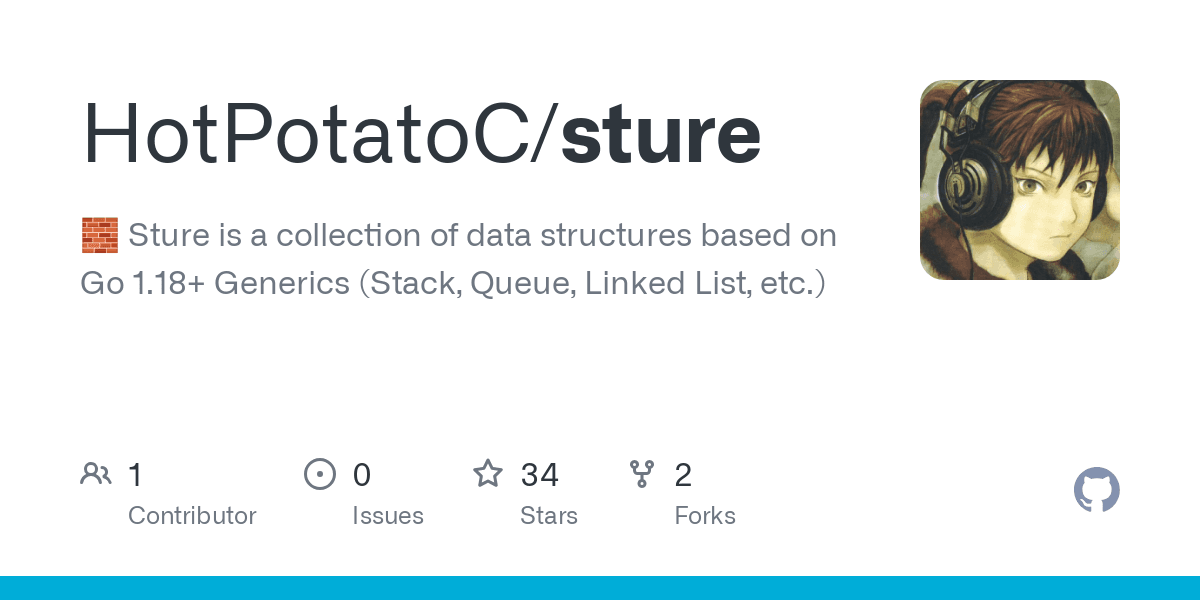Screen dimensions: 1200x600
Task: Select the Stars label
Action: 549,516
